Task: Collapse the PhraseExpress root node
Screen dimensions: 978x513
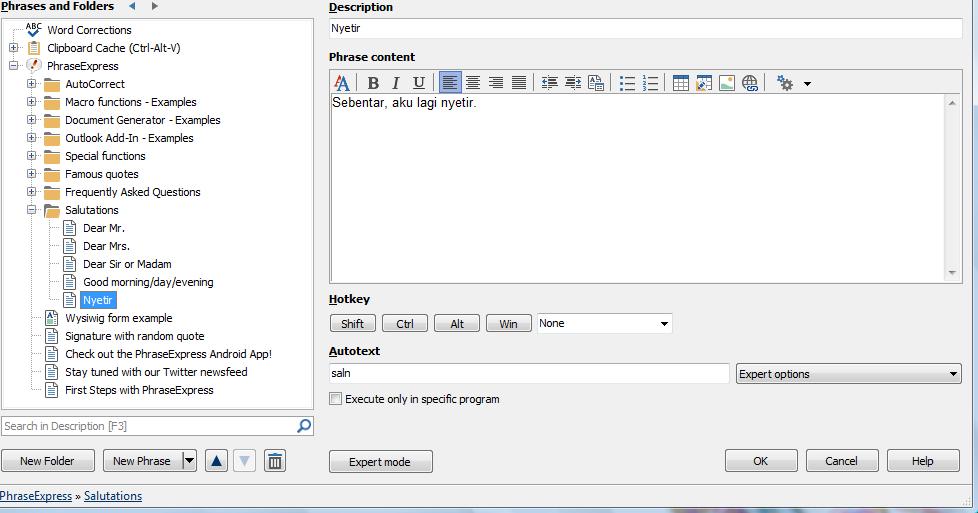Action: (x=13, y=66)
